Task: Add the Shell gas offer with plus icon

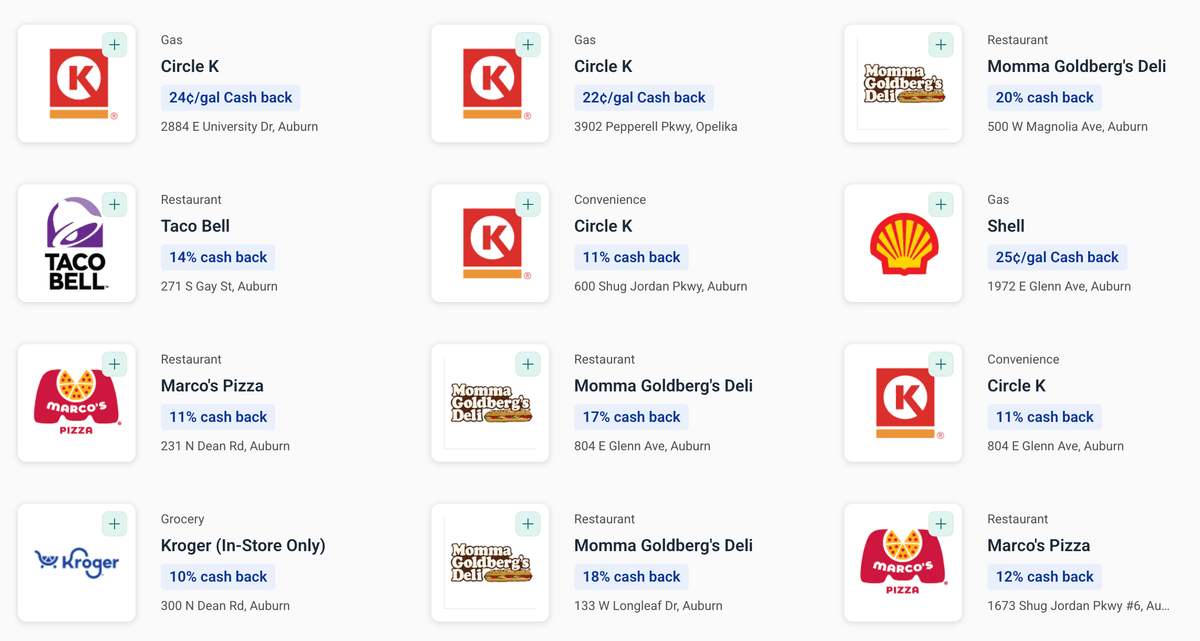Action: (941, 205)
